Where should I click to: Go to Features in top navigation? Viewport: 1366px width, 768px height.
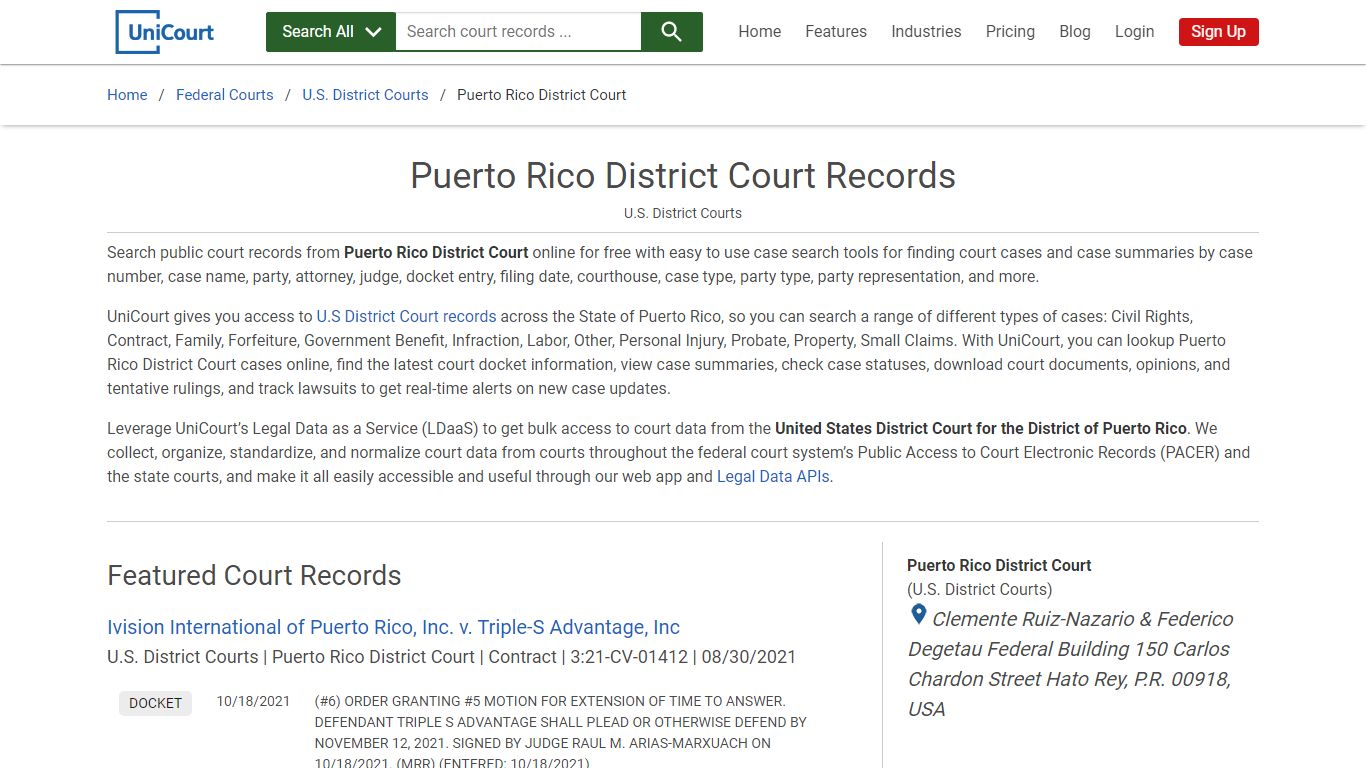click(x=836, y=32)
